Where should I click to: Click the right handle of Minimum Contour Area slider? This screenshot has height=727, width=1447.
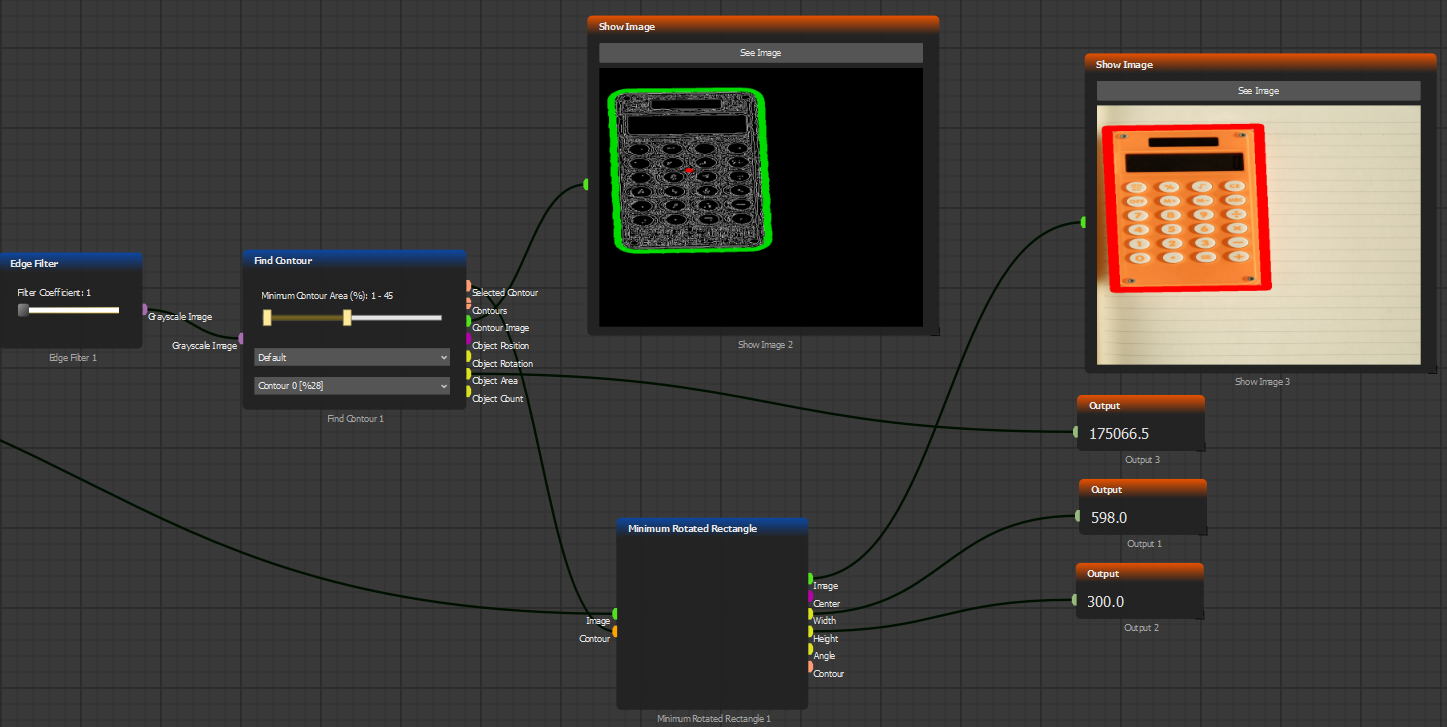point(347,318)
